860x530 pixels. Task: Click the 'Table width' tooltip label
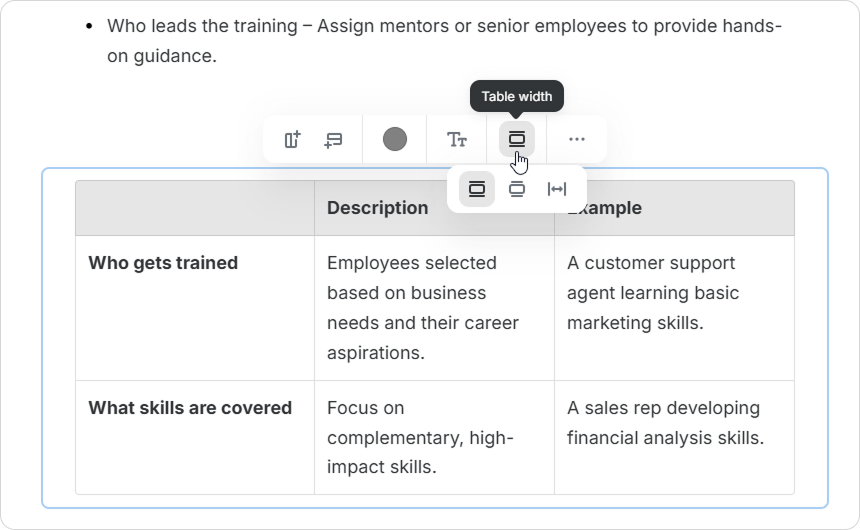click(x=517, y=97)
